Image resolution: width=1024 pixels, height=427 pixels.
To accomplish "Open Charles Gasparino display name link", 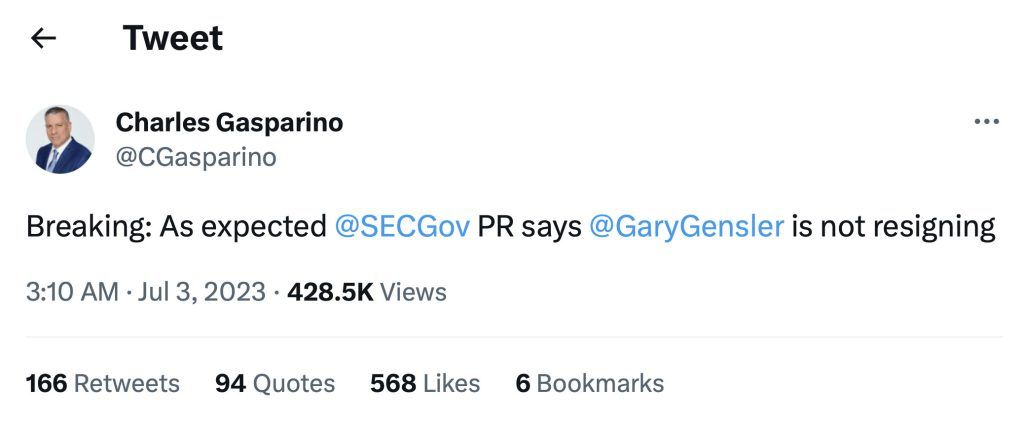I will point(229,122).
